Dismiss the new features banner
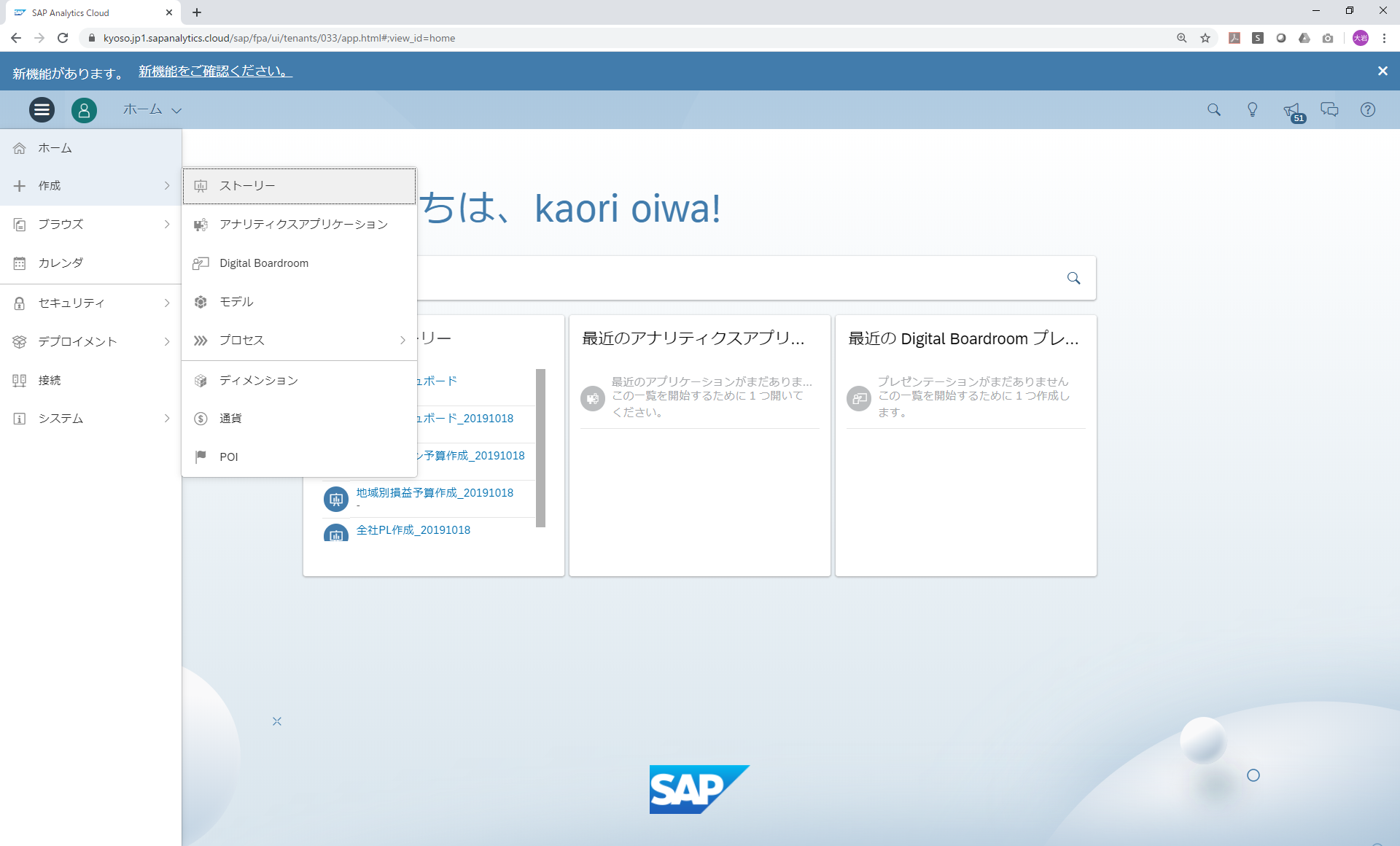Screen dimensions: 1400x846 coord(1382,71)
